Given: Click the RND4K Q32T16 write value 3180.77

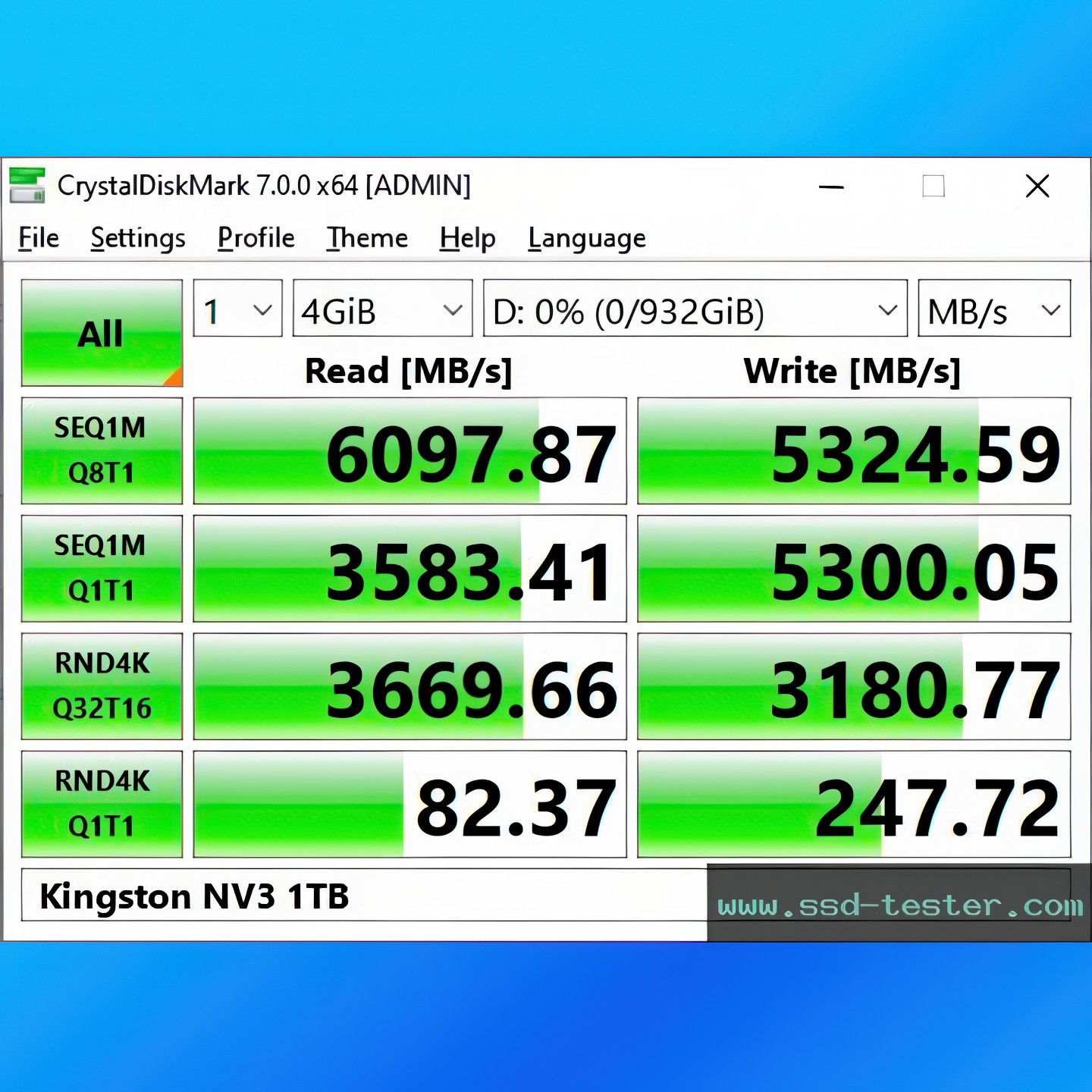Looking at the screenshot, I should [x=854, y=686].
